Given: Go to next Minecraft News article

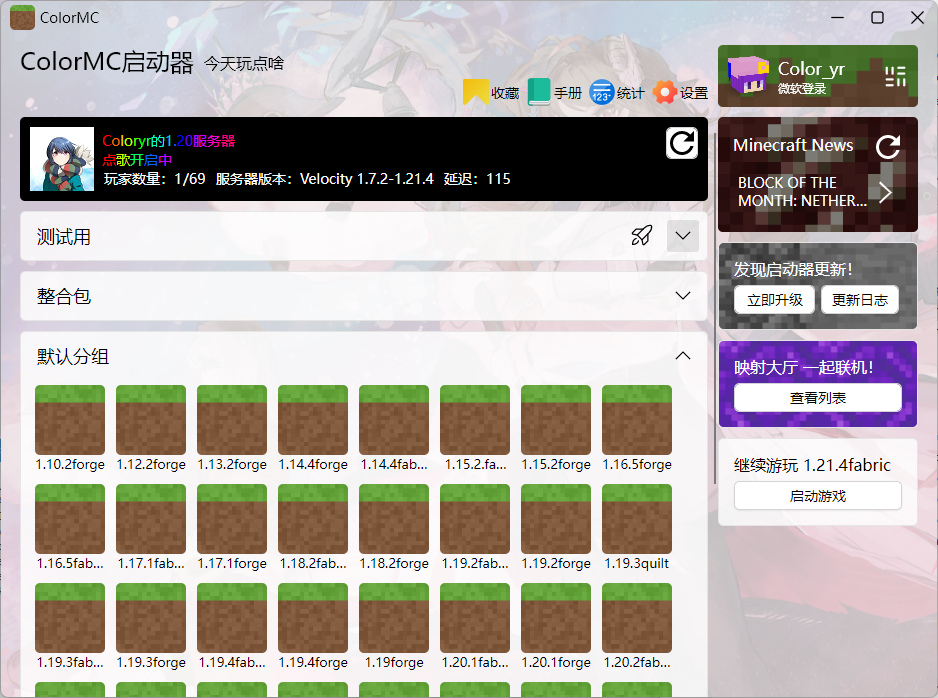Looking at the screenshot, I should click(x=885, y=192).
